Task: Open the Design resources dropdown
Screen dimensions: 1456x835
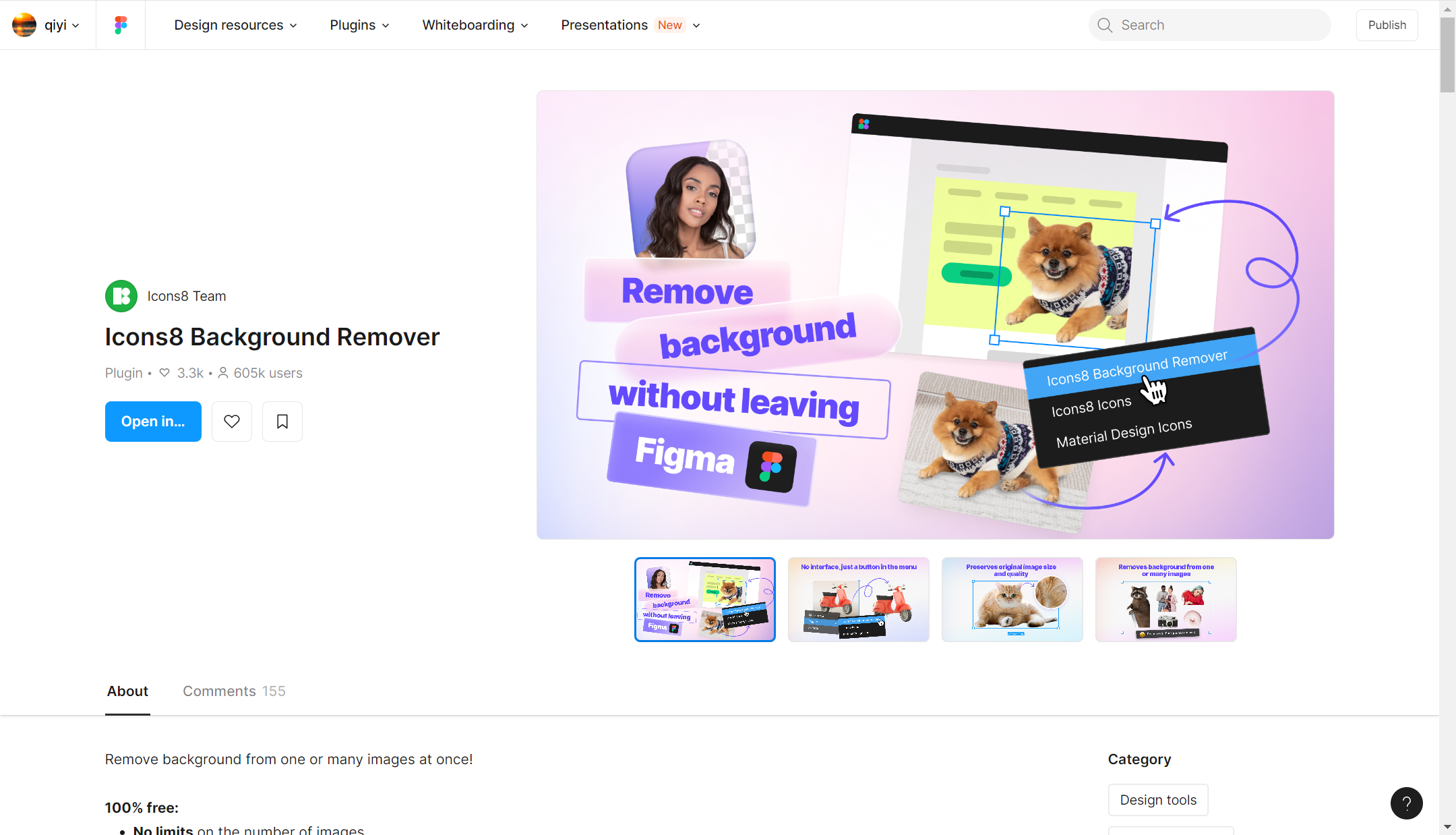Action: (235, 25)
